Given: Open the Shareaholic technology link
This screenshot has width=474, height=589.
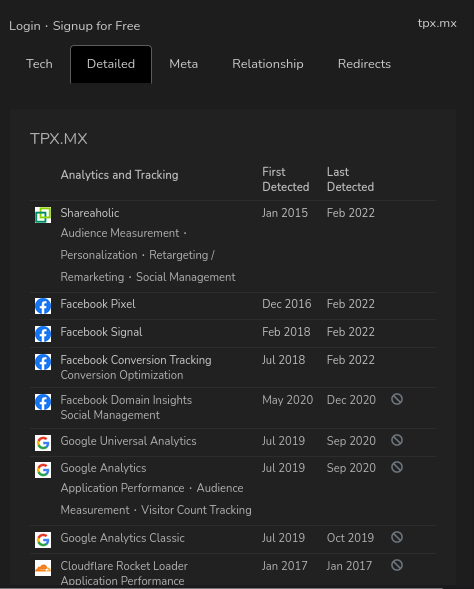Looking at the screenshot, I should click(x=90, y=213).
